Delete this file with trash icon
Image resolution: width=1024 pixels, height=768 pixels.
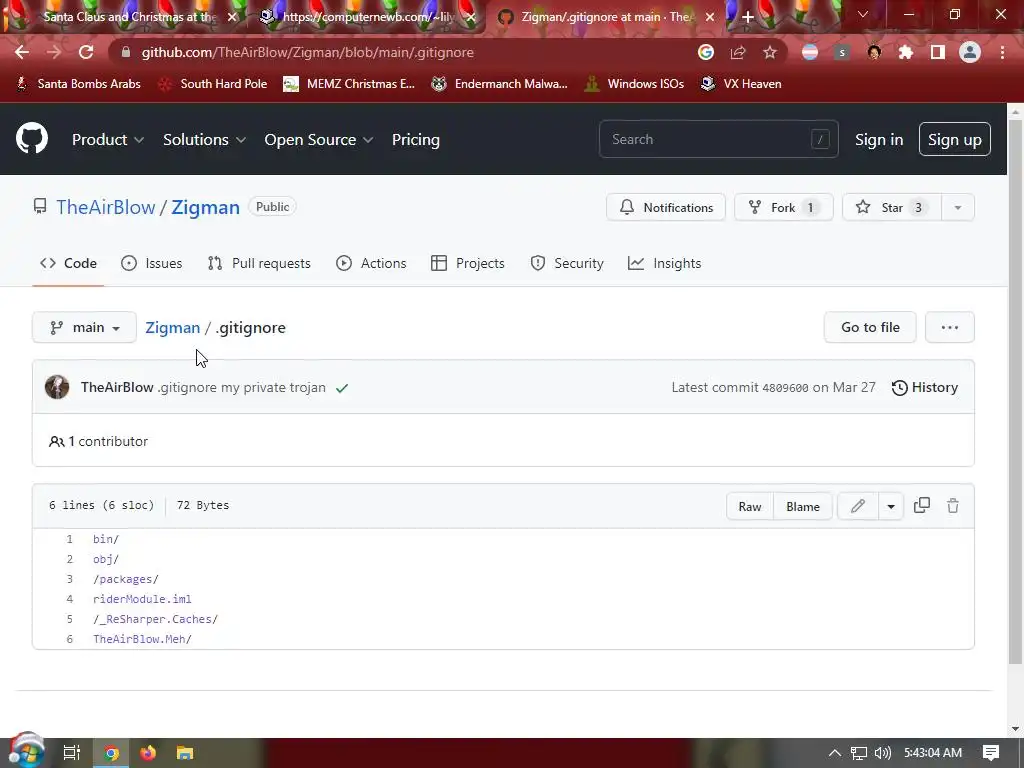[953, 505]
